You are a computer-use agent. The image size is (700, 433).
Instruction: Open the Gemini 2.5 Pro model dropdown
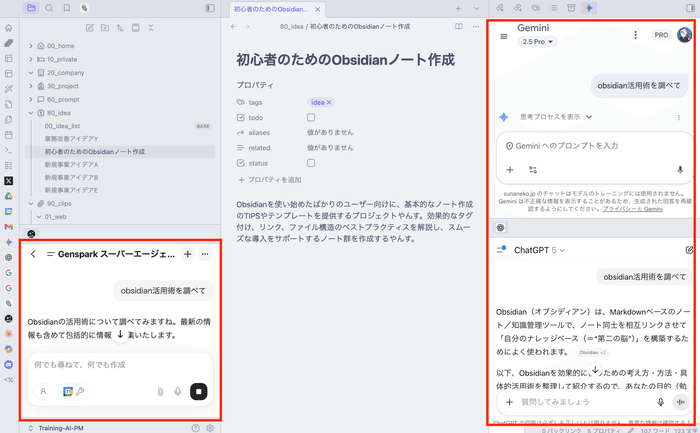pyautogui.click(x=538, y=42)
